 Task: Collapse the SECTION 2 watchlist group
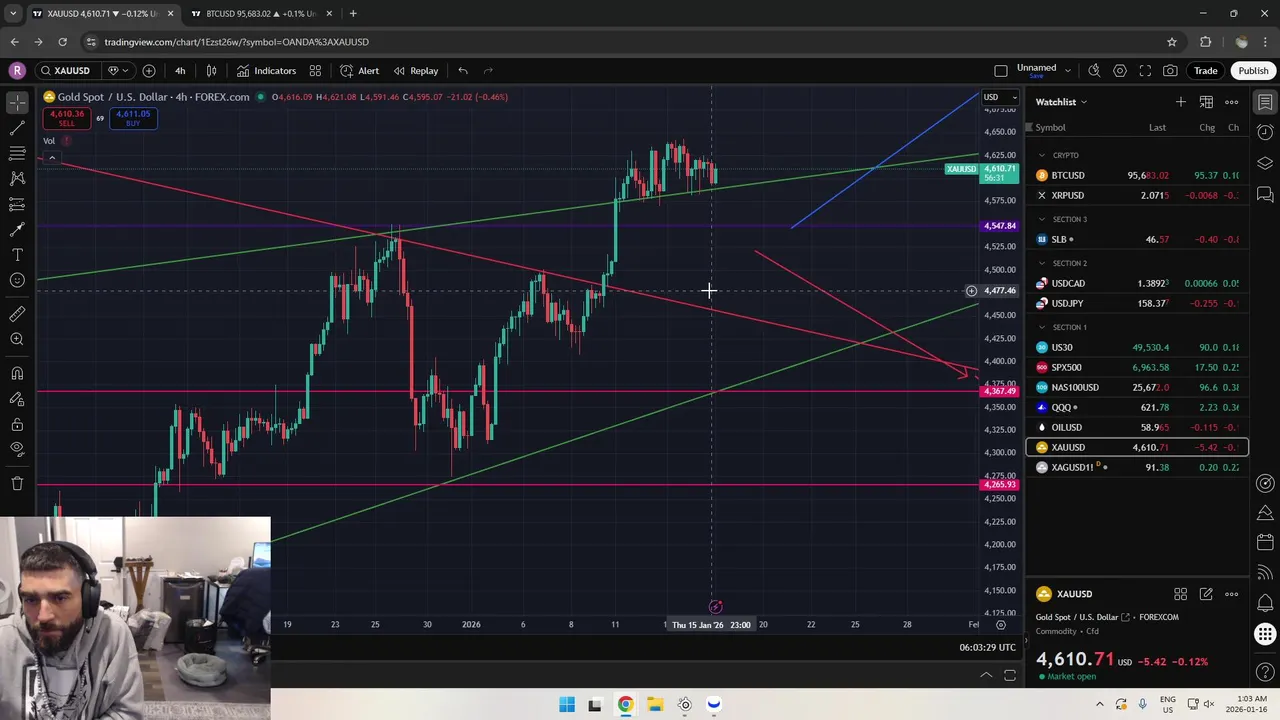pyautogui.click(x=1042, y=263)
